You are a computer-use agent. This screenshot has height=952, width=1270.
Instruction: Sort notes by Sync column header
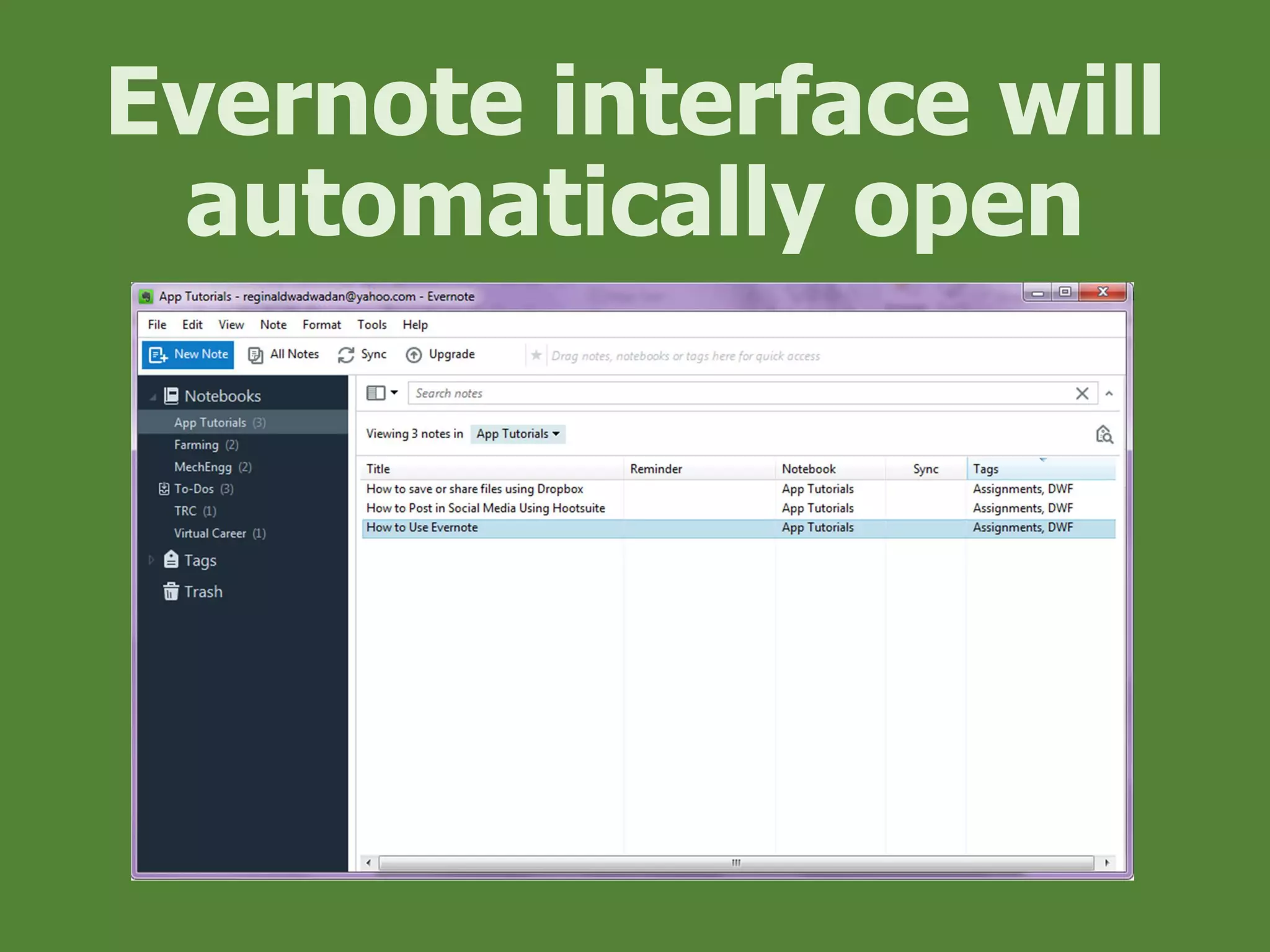click(x=926, y=469)
